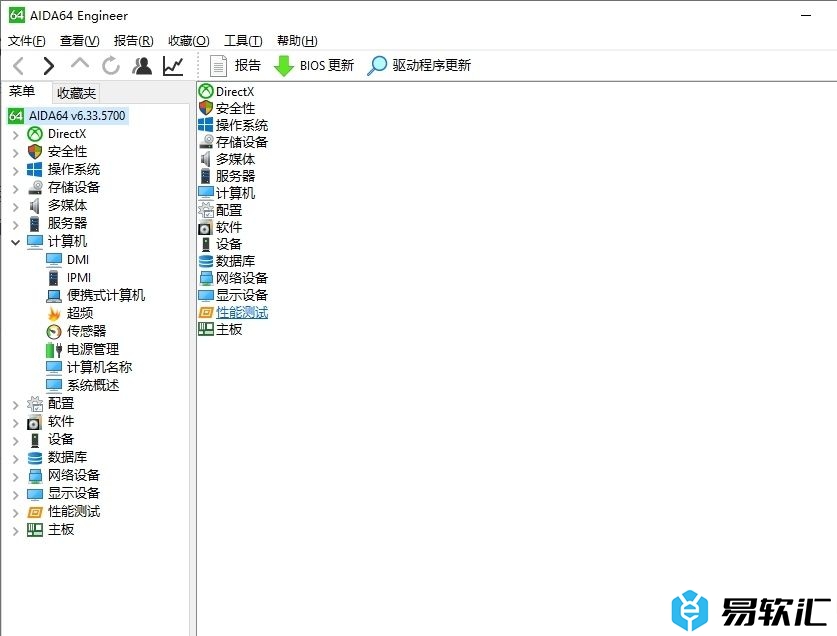
Task: Click the 报告 report toolbar button
Action: coord(235,66)
